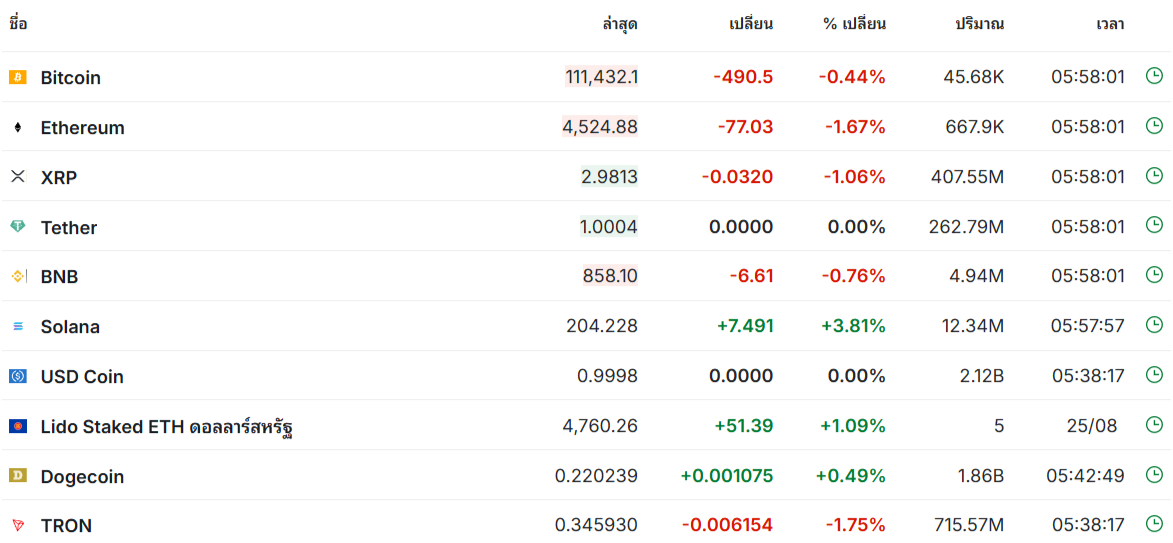Click the Solana striped logo icon
1173x543 pixels.
[18, 326]
